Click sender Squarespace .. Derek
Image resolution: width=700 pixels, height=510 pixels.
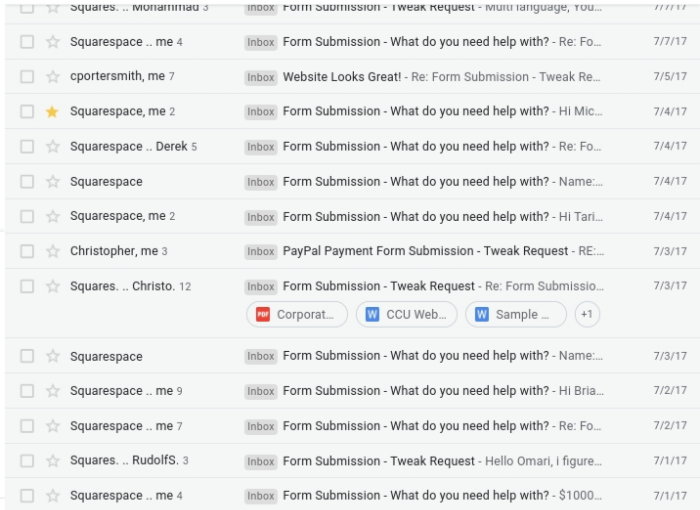click(129, 146)
